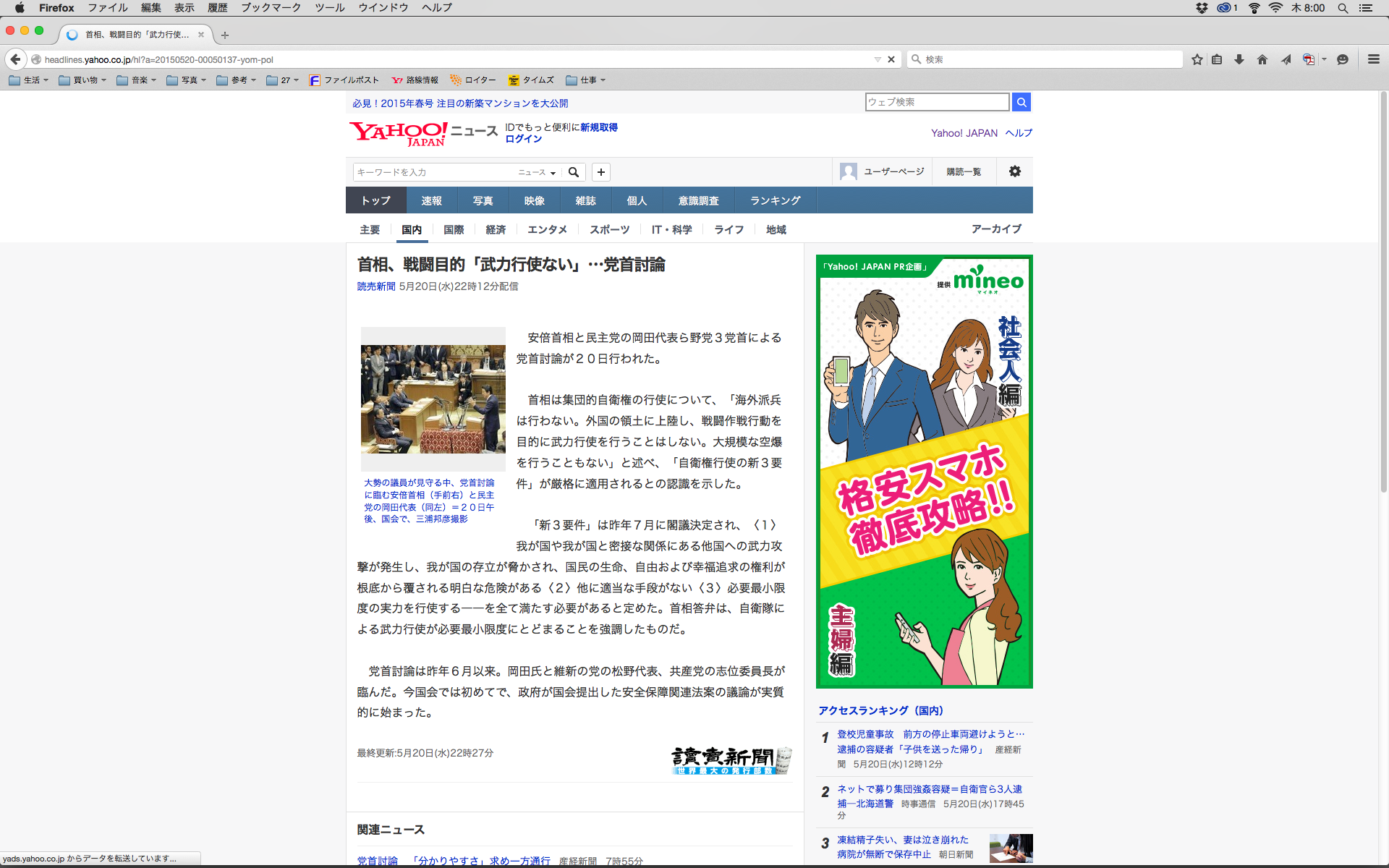Click 読売新聞 source link
The image size is (1389, 868).
(x=376, y=286)
